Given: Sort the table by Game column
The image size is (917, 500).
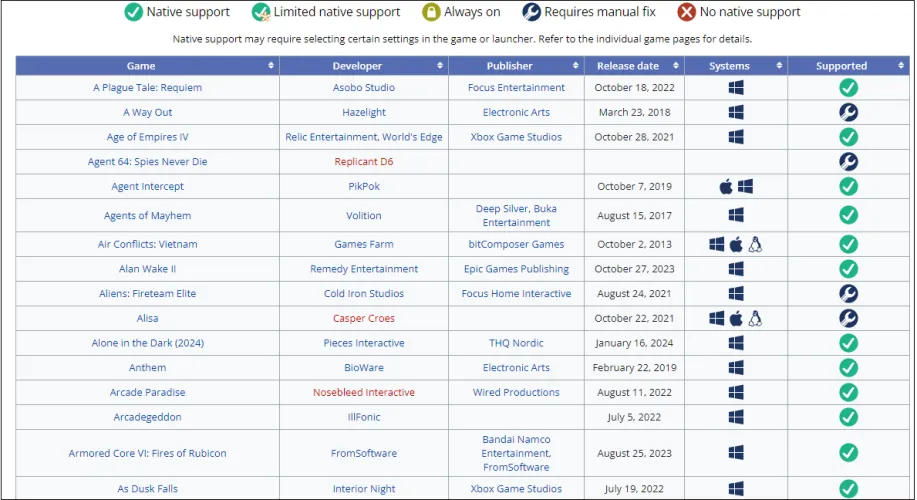Looking at the screenshot, I should pos(147,66).
